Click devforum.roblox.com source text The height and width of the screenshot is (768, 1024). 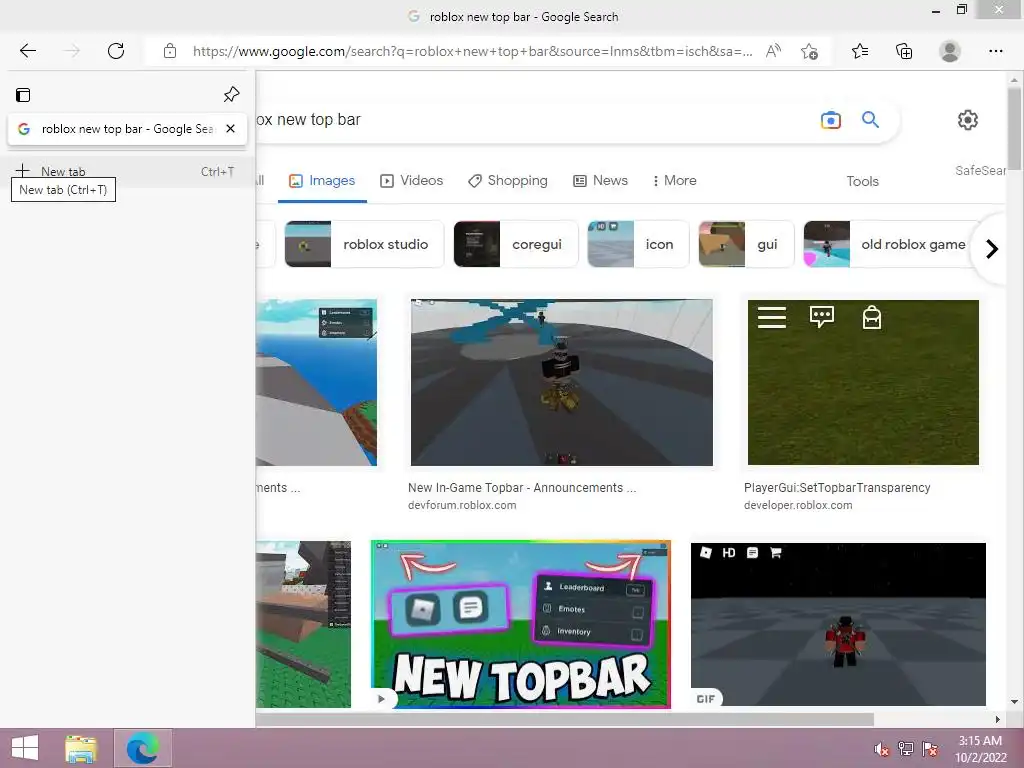[x=462, y=505]
